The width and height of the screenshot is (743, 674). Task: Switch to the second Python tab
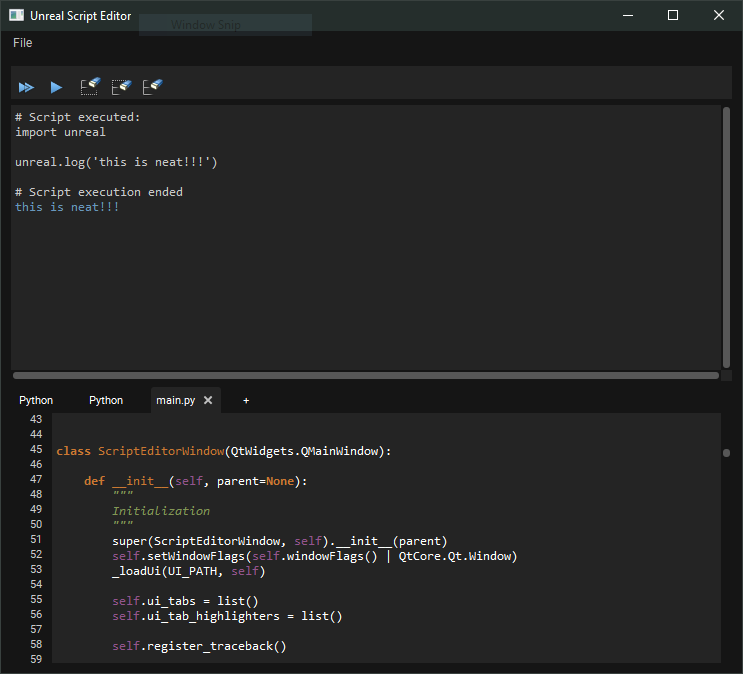[106, 400]
